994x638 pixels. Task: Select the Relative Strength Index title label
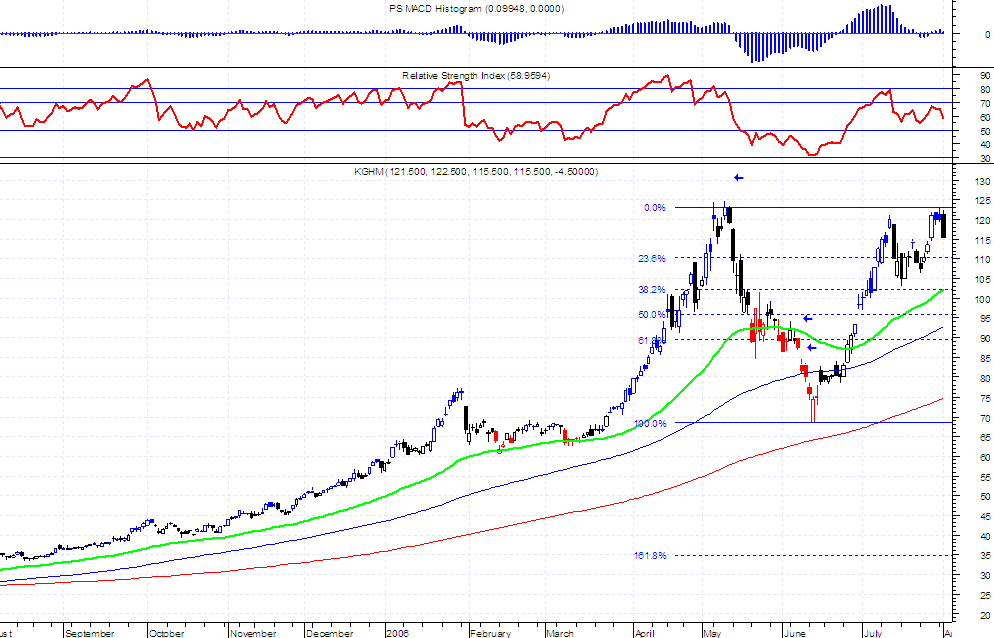(x=477, y=76)
